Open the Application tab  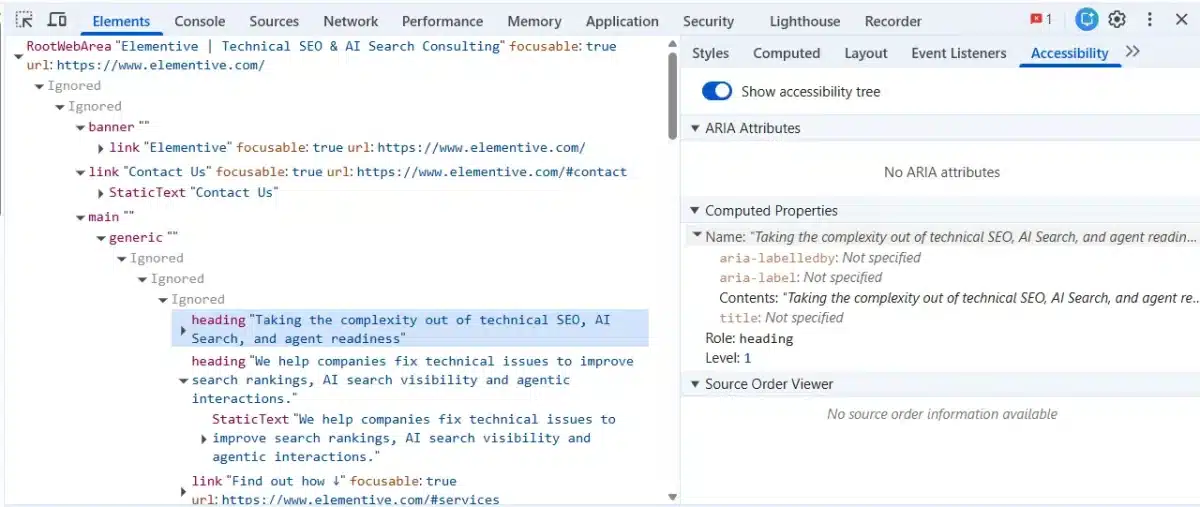coord(622,21)
